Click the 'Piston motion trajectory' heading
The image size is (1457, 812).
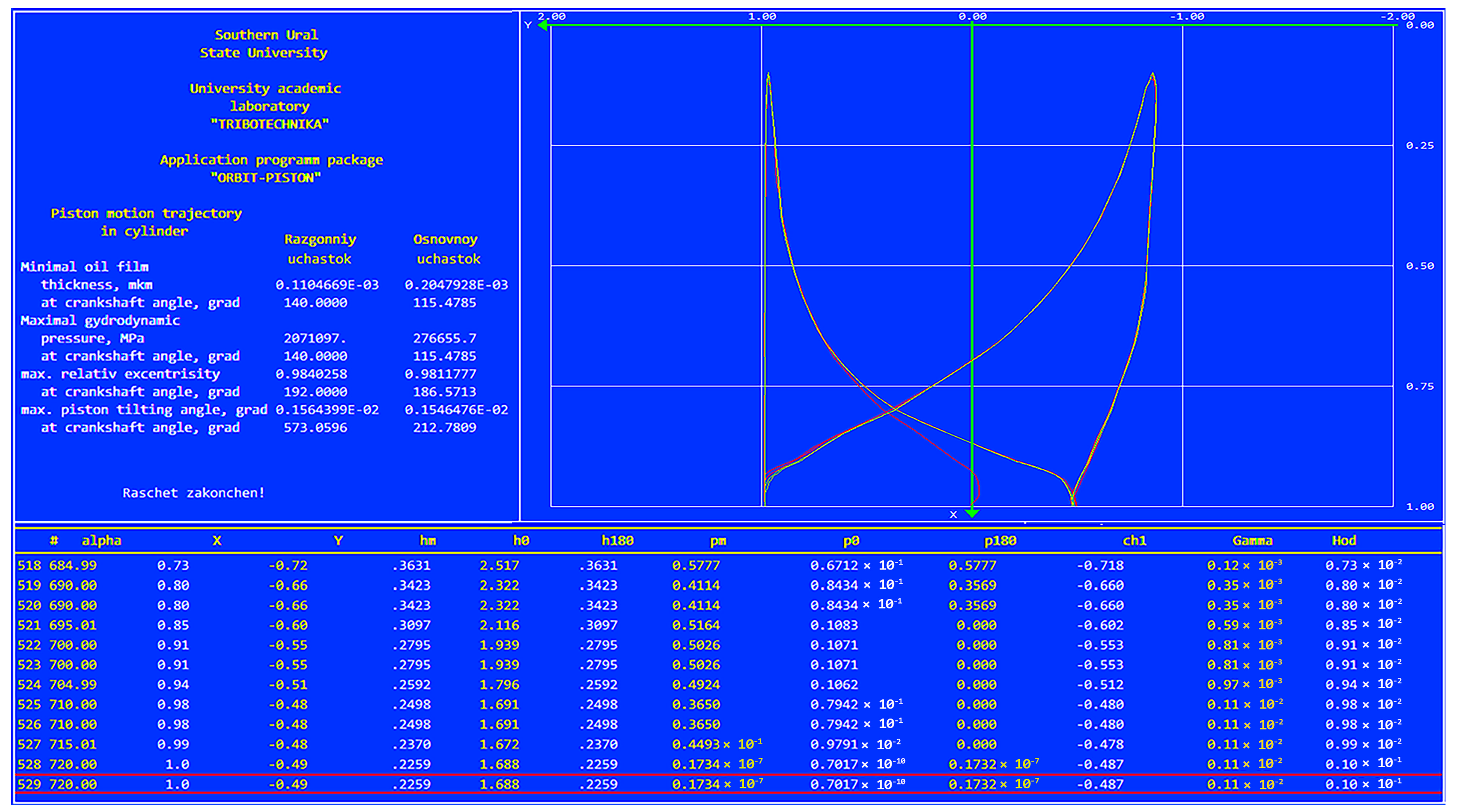click(x=146, y=214)
